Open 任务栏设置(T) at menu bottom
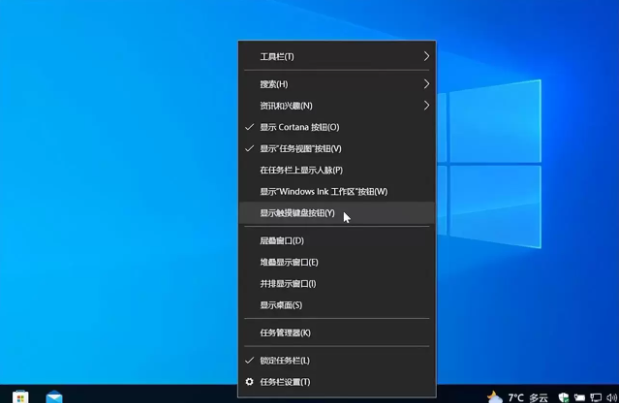626x403 pixels. (x=337, y=382)
